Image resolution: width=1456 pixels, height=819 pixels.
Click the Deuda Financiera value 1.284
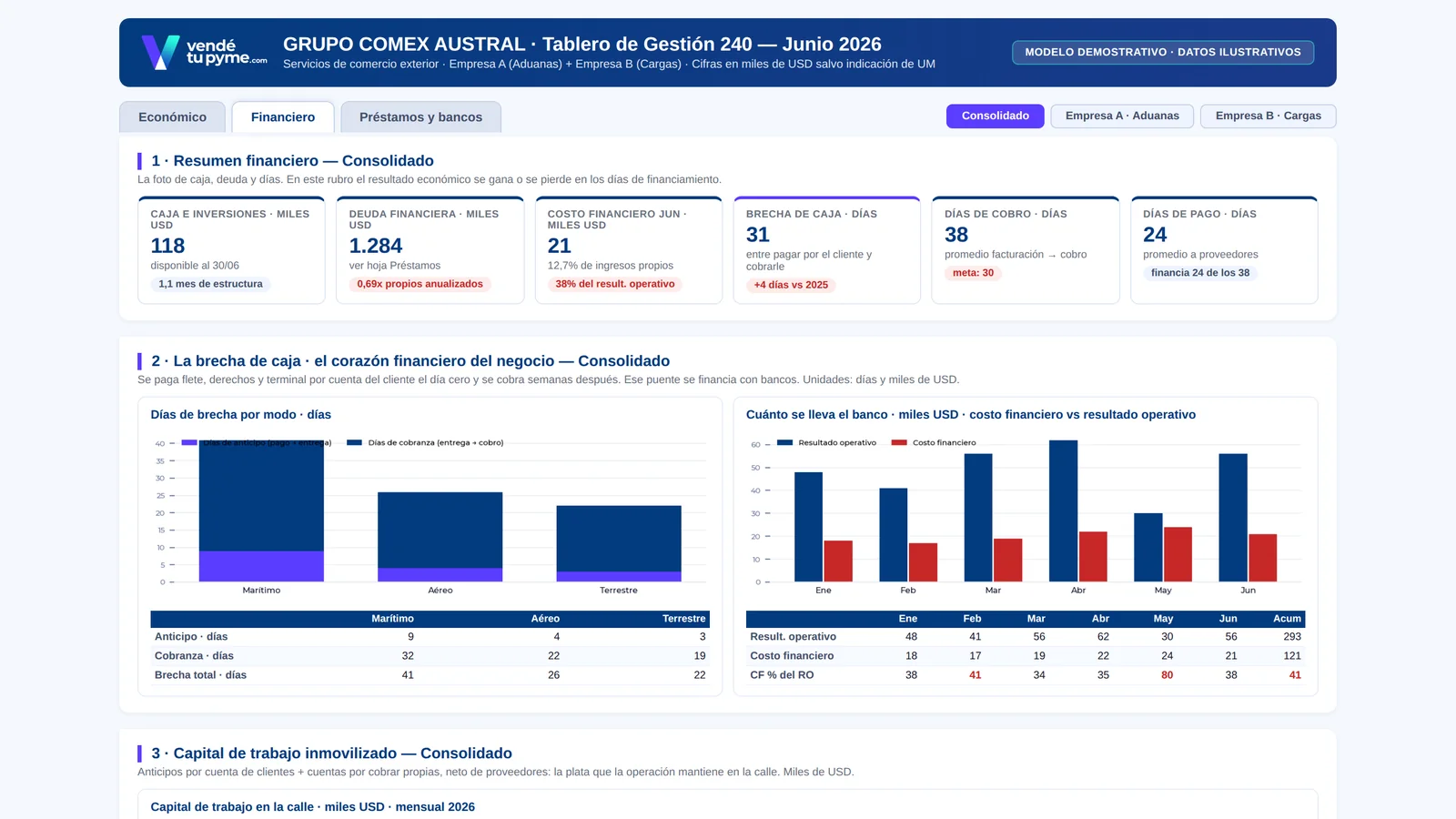[x=376, y=246]
